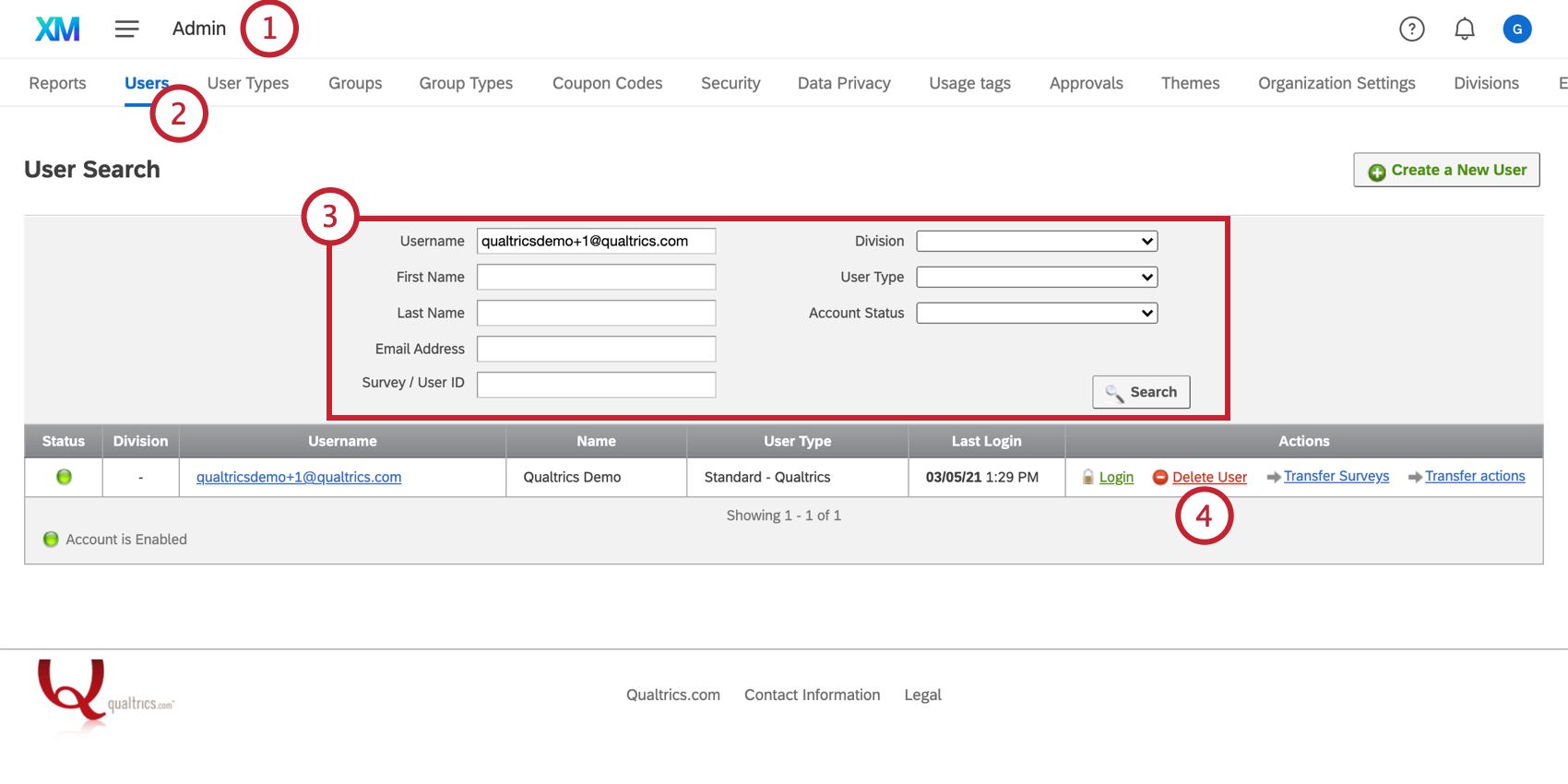Click the Login link for the user
The width and height of the screenshot is (1568, 784).
point(1116,477)
